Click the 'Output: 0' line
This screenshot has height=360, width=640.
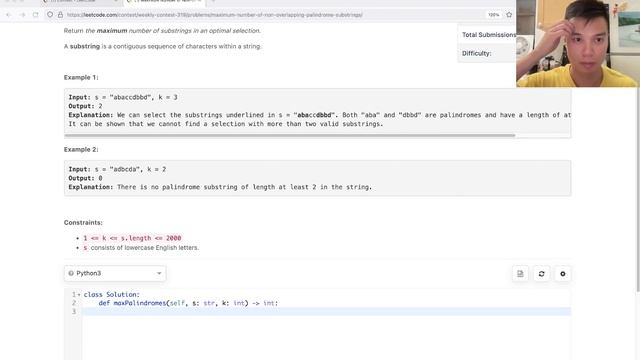pyautogui.click(x=85, y=178)
